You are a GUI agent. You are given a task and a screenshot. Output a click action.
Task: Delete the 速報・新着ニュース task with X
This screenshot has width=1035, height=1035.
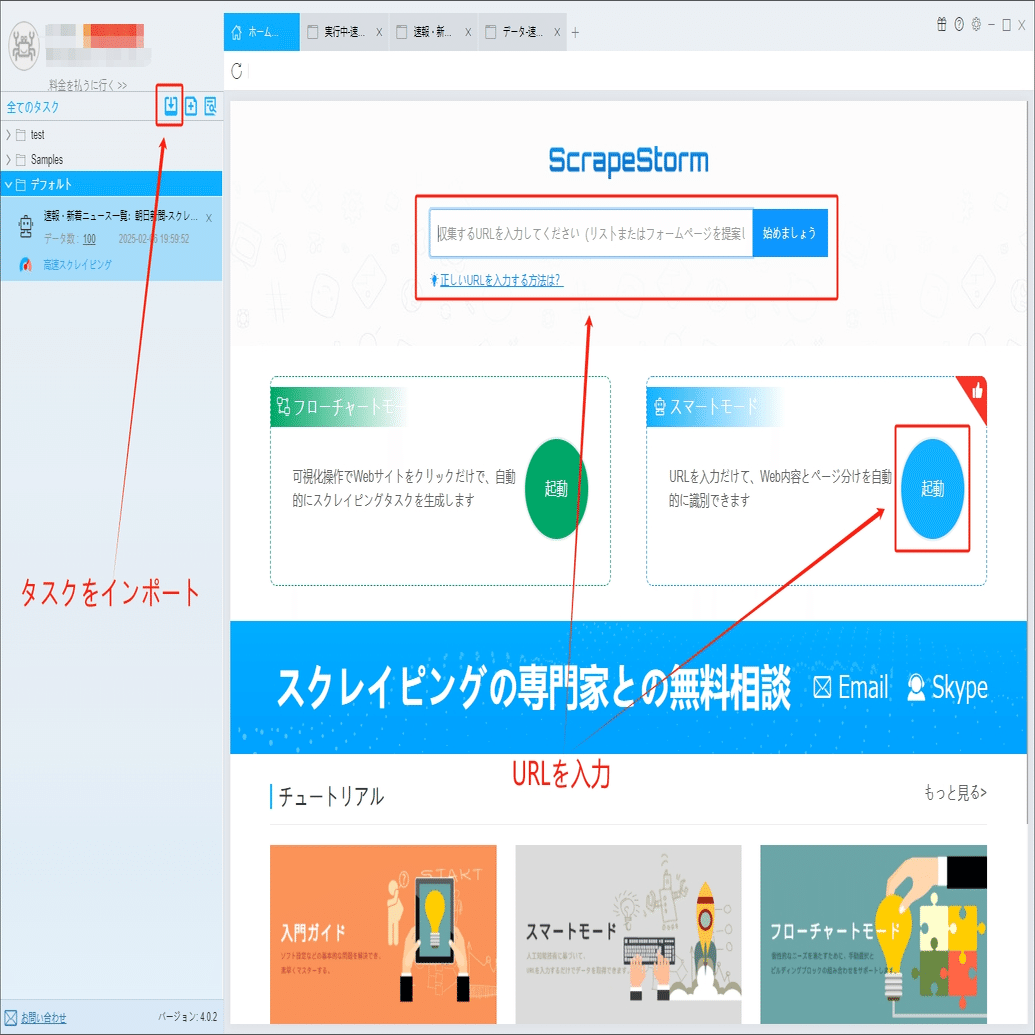pos(209,218)
